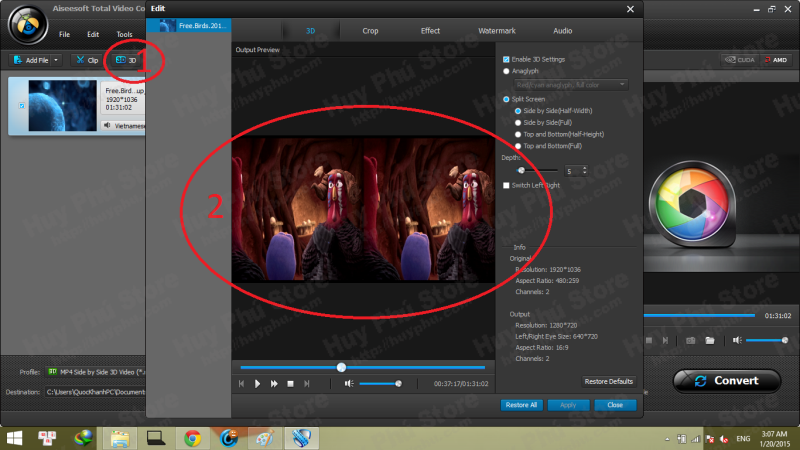Viewport: 800px width, 450px height.
Task: Open the Red/cyan anaglyph type dropdown
Action: pos(570,85)
